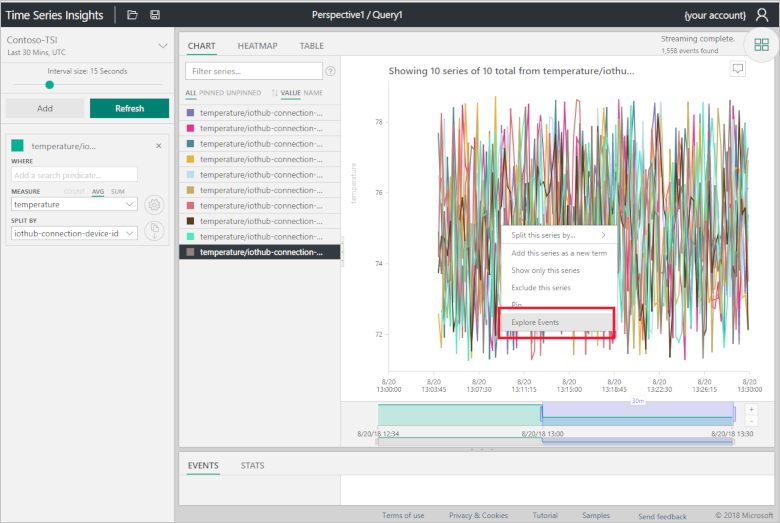Click the 30m timeline selection region
This screenshot has width=780, height=523.
638,414
